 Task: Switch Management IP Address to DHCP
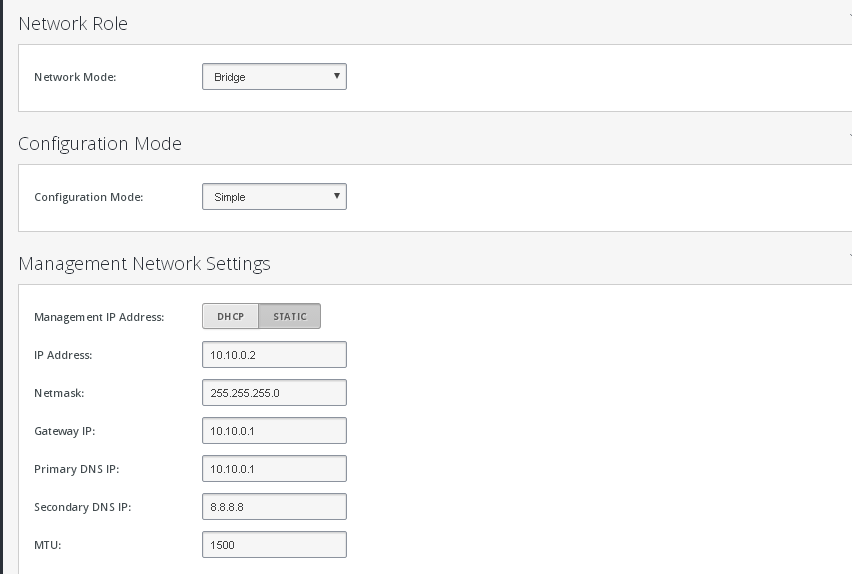230,316
